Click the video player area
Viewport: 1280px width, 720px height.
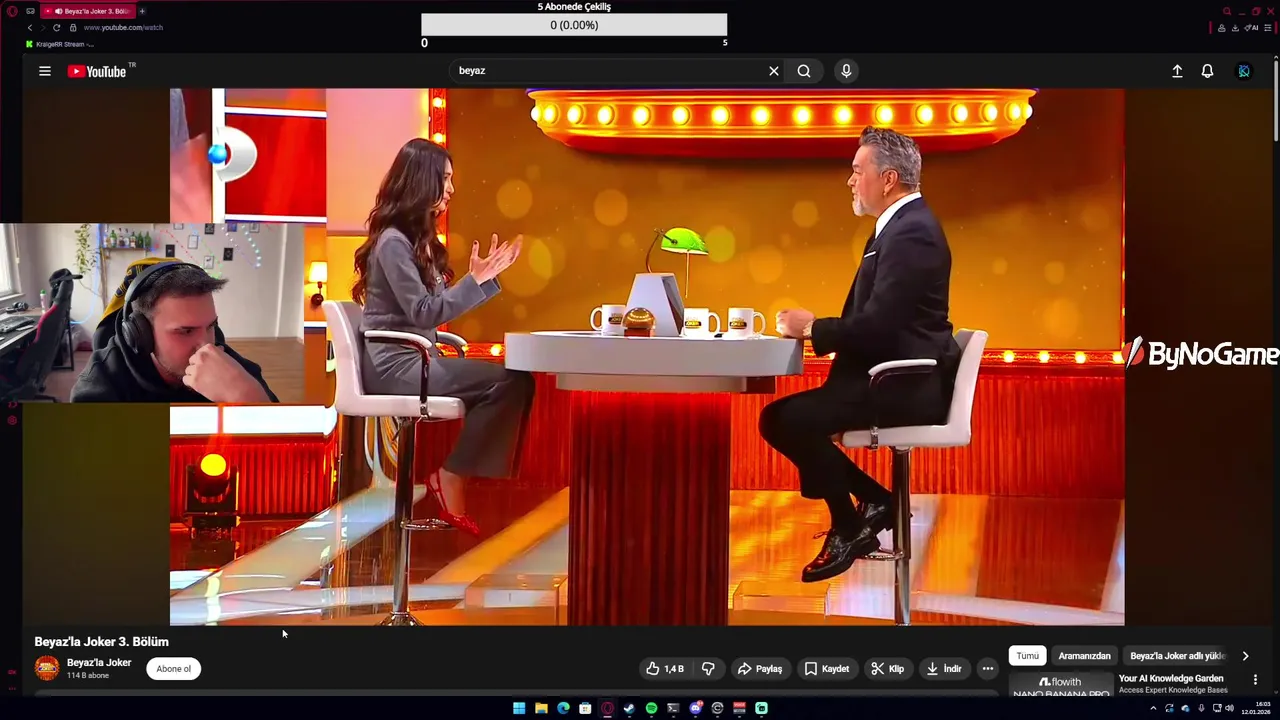[x=647, y=357]
